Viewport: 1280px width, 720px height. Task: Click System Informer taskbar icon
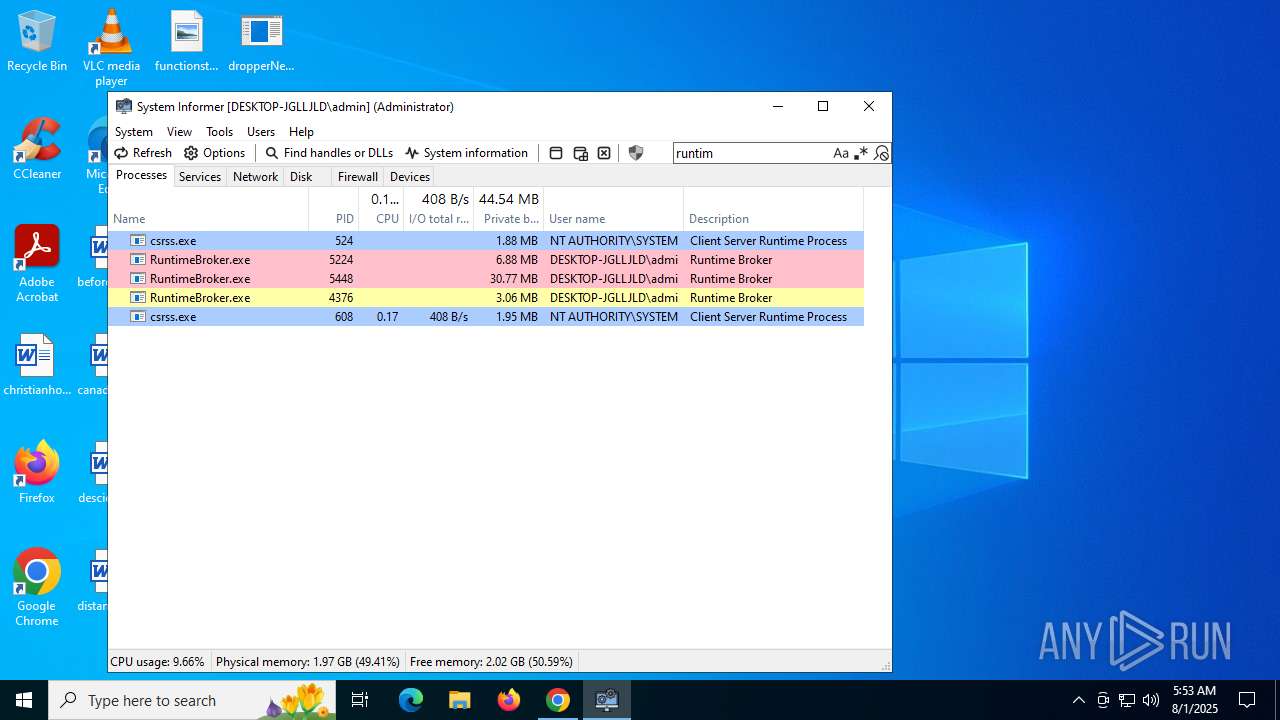coord(607,700)
